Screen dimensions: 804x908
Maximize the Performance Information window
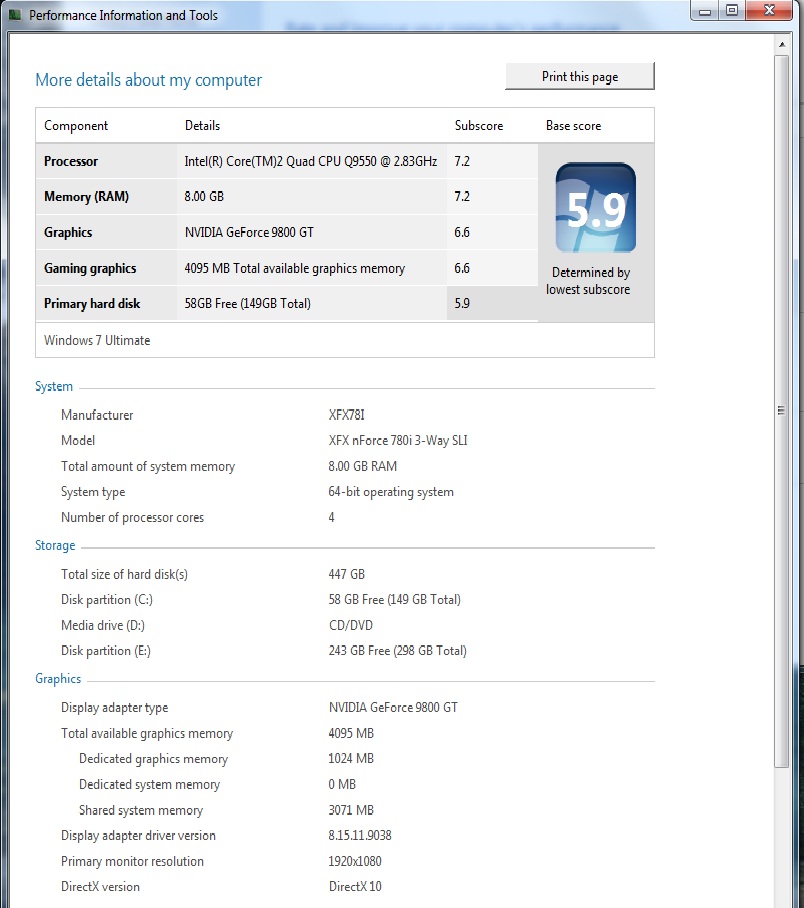pyautogui.click(x=732, y=11)
